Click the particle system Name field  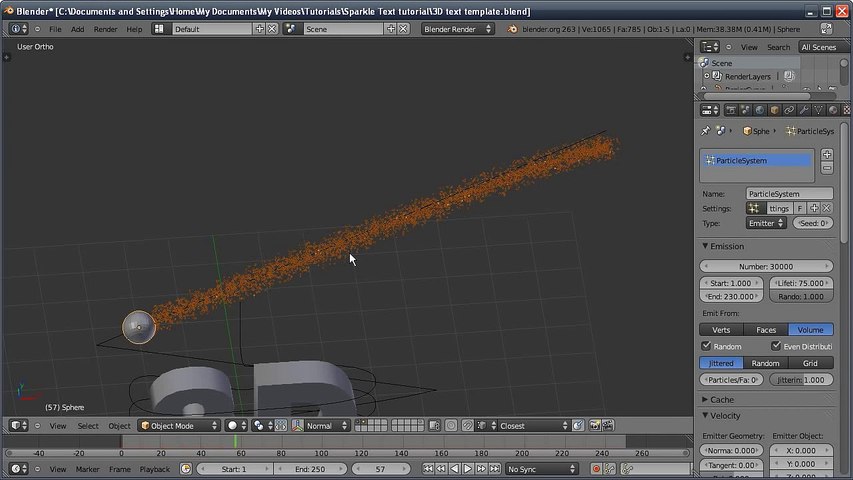(x=789, y=193)
